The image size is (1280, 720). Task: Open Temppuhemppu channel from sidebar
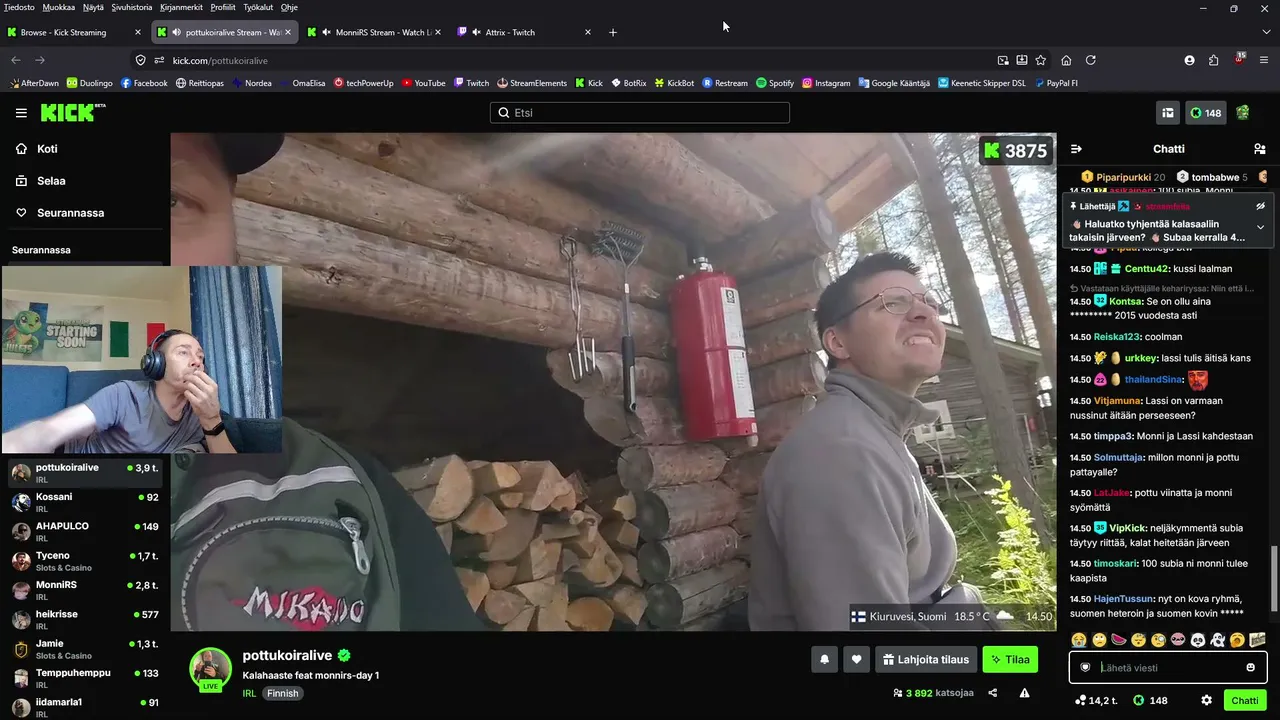(x=85, y=678)
